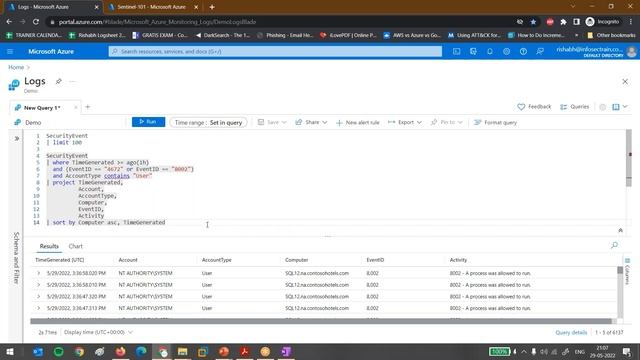Open the Export dropdown
640x360 pixels.
(x=405, y=122)
